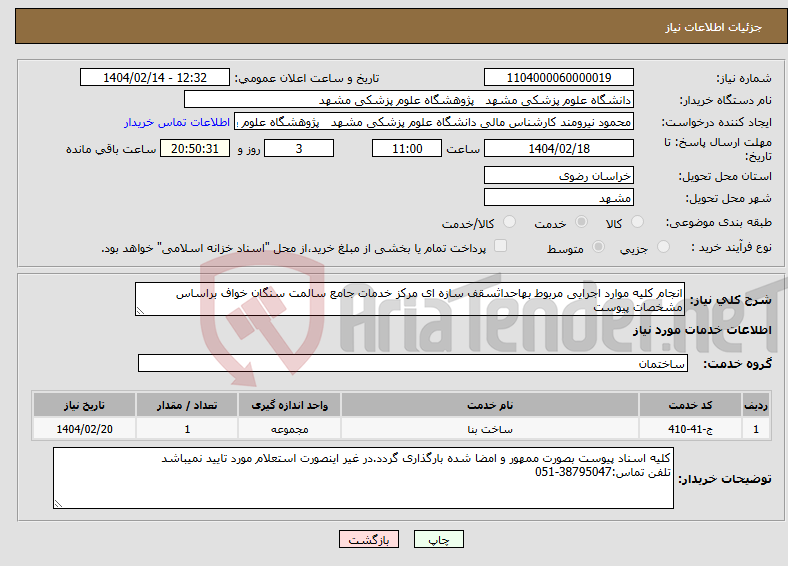
Task: Click service name cell ساخت بنا
Action: (490, 429)
